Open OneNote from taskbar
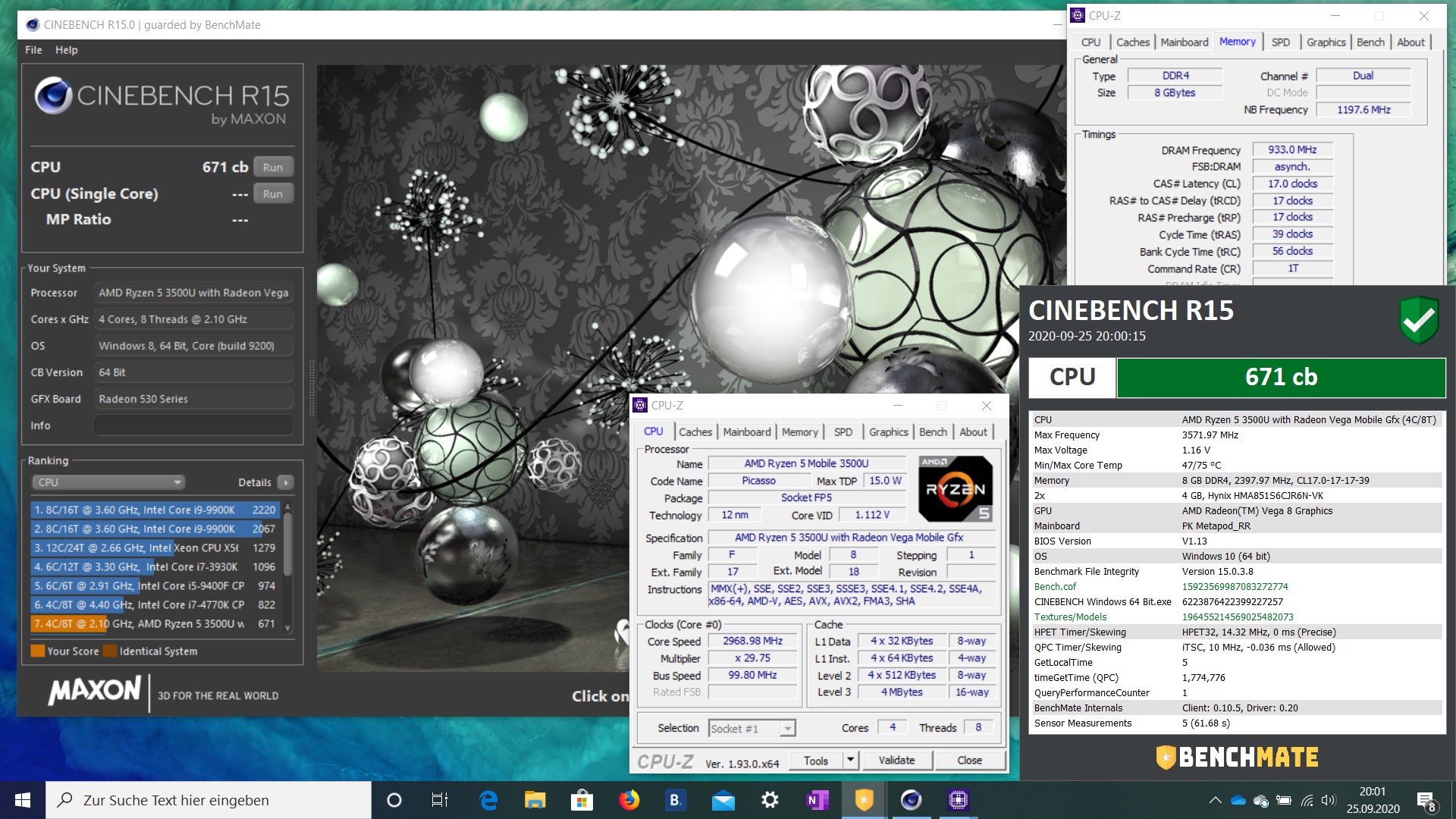This screenshot has height=819, width=1456. (x=817, y=800)
